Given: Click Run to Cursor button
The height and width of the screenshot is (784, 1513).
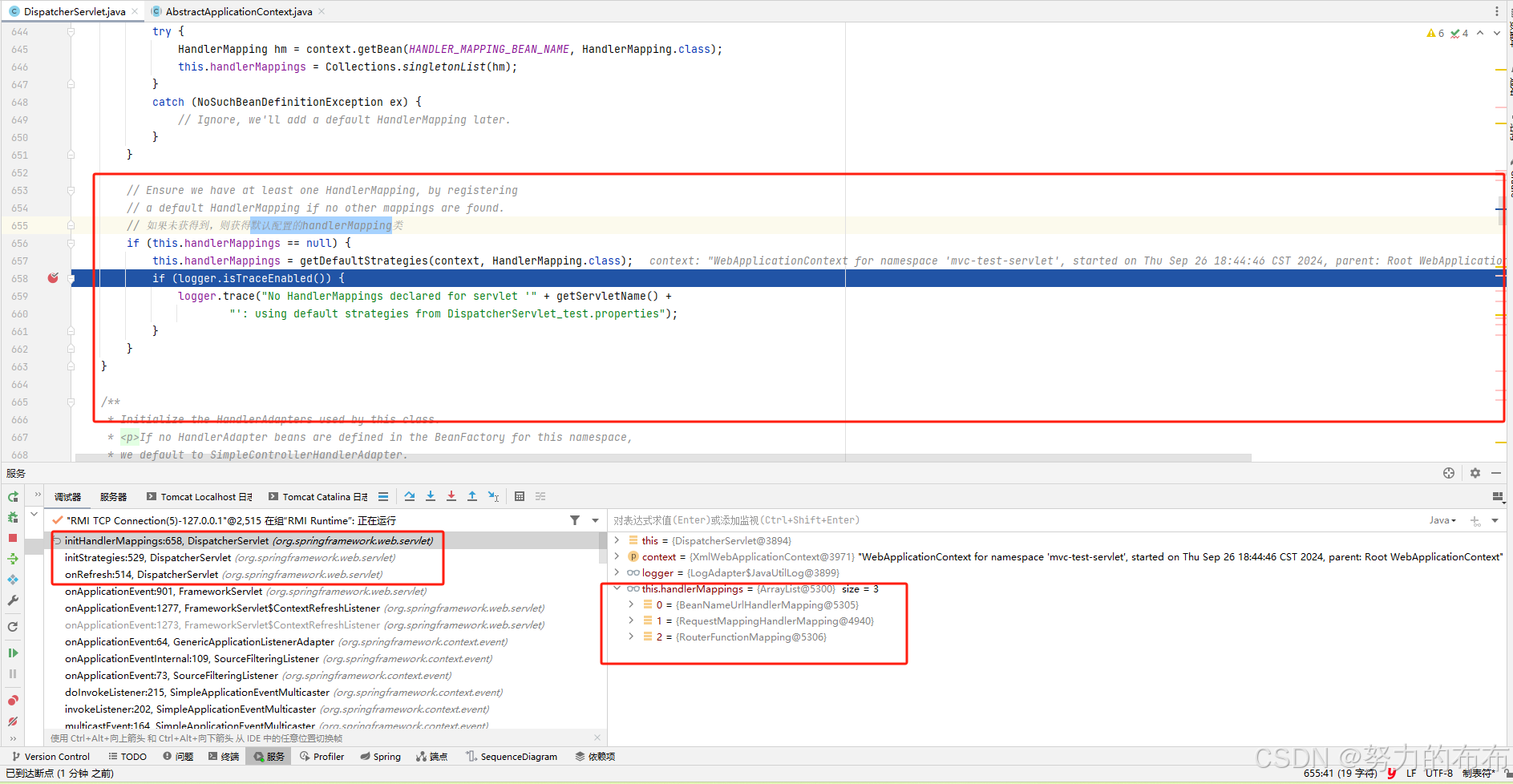Looking at the screenshot, I should 493,497.
